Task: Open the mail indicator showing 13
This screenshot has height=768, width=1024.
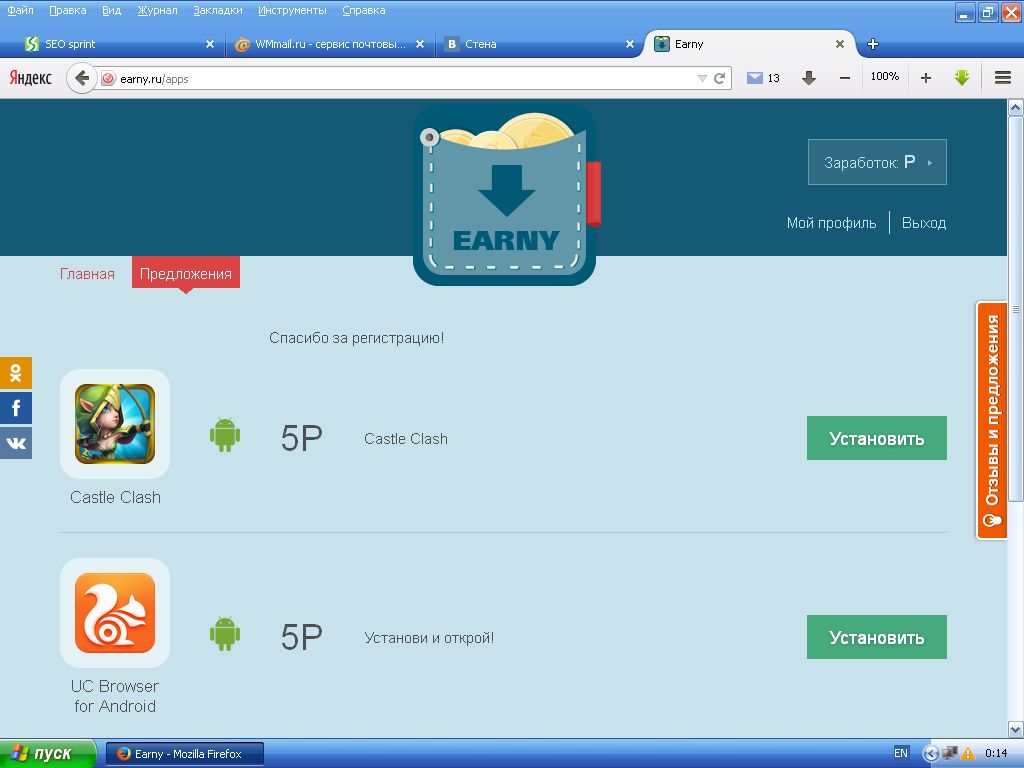Action: coord(763,78)
